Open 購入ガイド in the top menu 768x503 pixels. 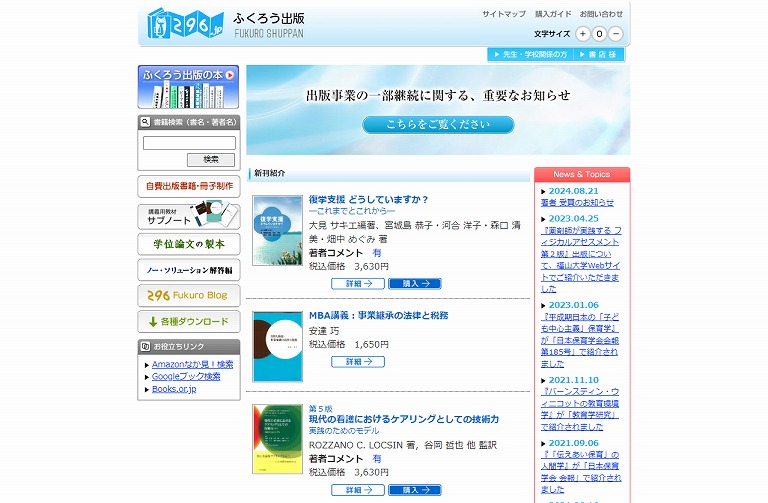[553, 14]
